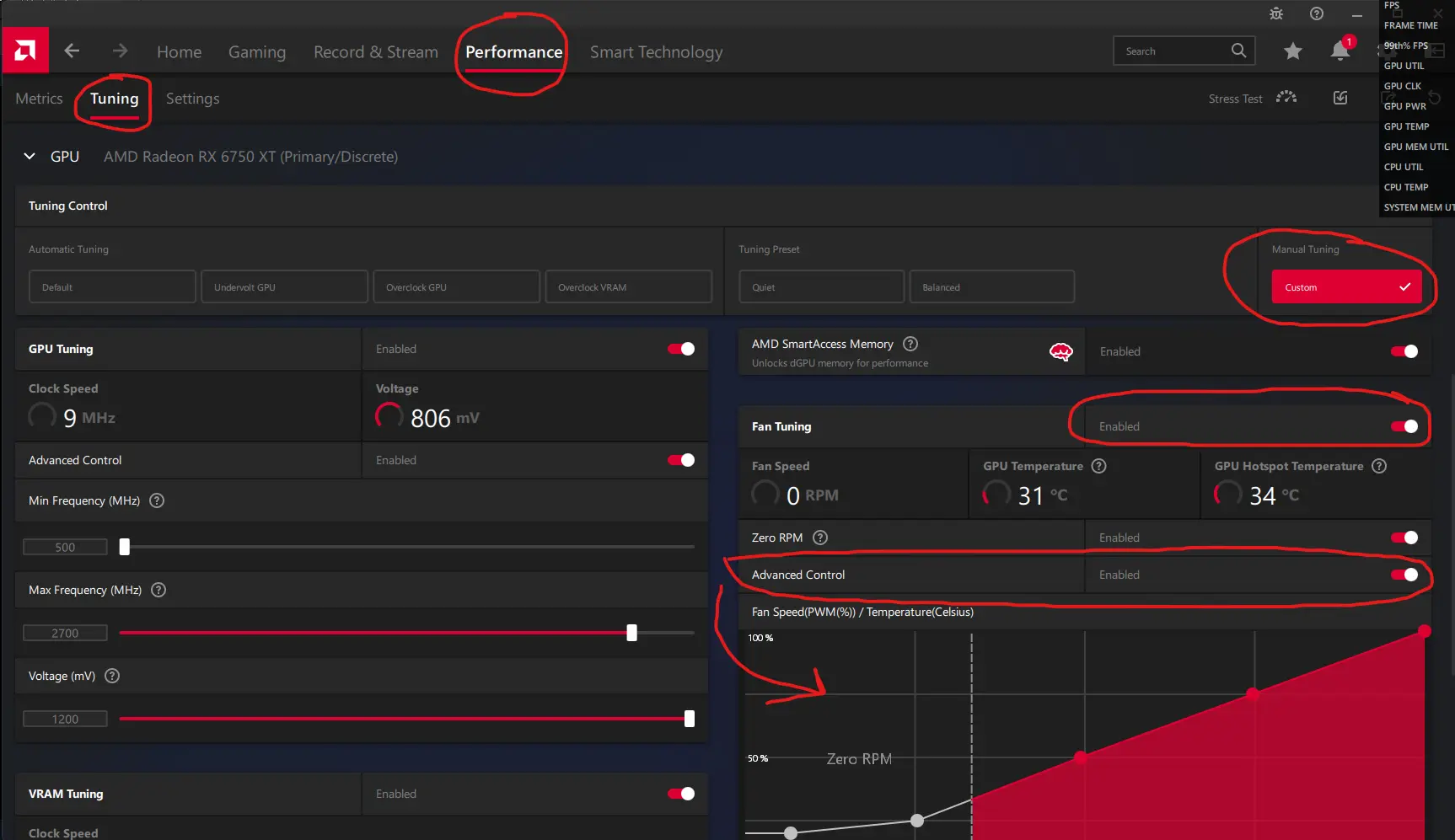Click the FRAME TIME overlay metric
The image size is (1455, 840).
click(1411, 25)
